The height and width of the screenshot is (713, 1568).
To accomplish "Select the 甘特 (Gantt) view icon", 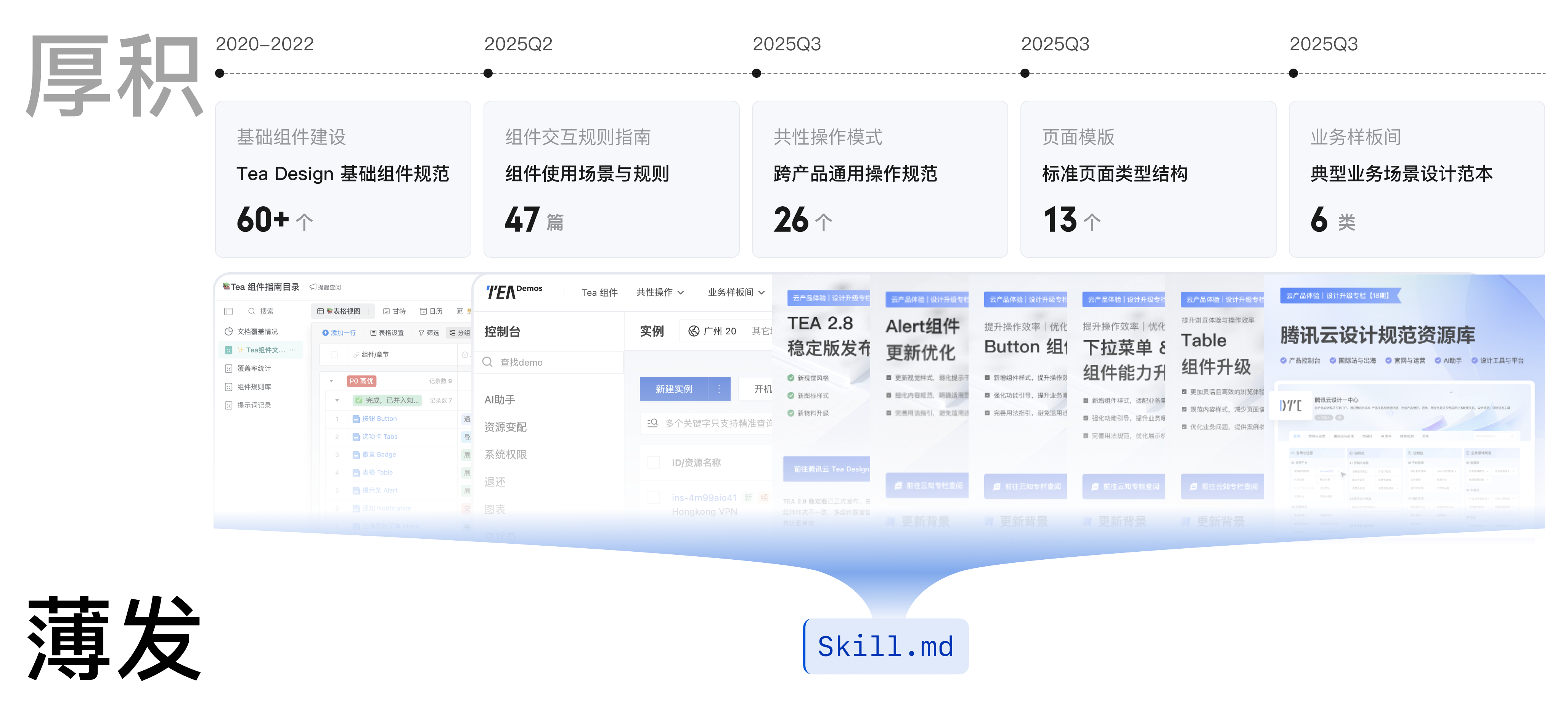I will coord(387,311).
